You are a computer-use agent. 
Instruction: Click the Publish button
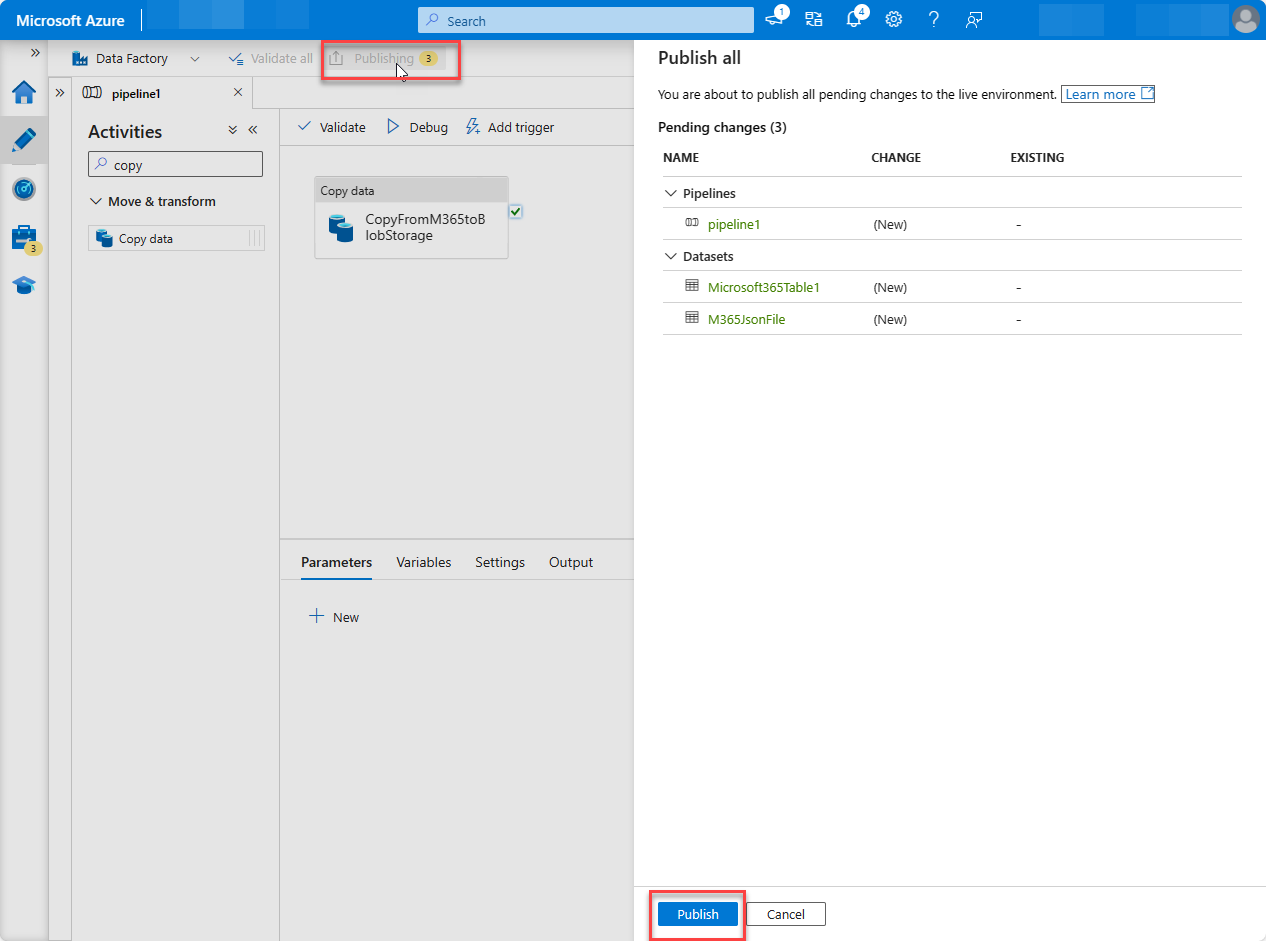coord(697,914)
